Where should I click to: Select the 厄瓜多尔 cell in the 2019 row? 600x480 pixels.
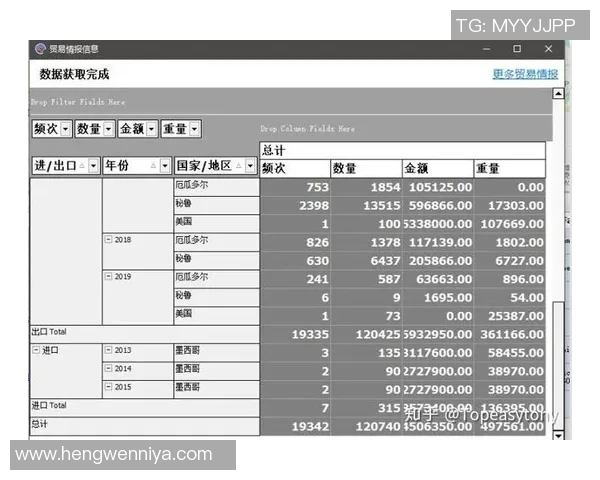click(x=217, y=279)
